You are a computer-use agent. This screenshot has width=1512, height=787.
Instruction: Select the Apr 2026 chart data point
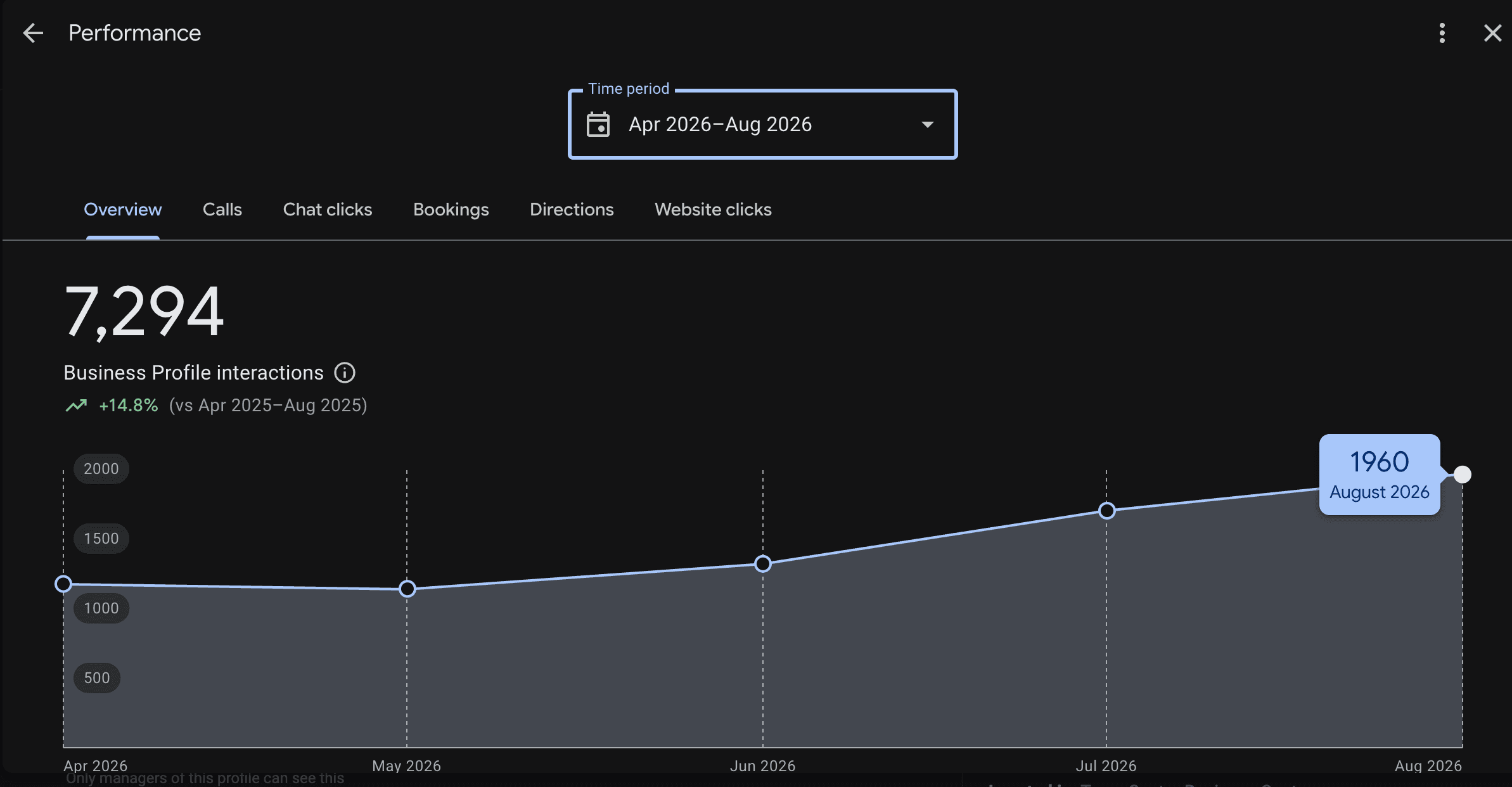click(x=63, y=584)
